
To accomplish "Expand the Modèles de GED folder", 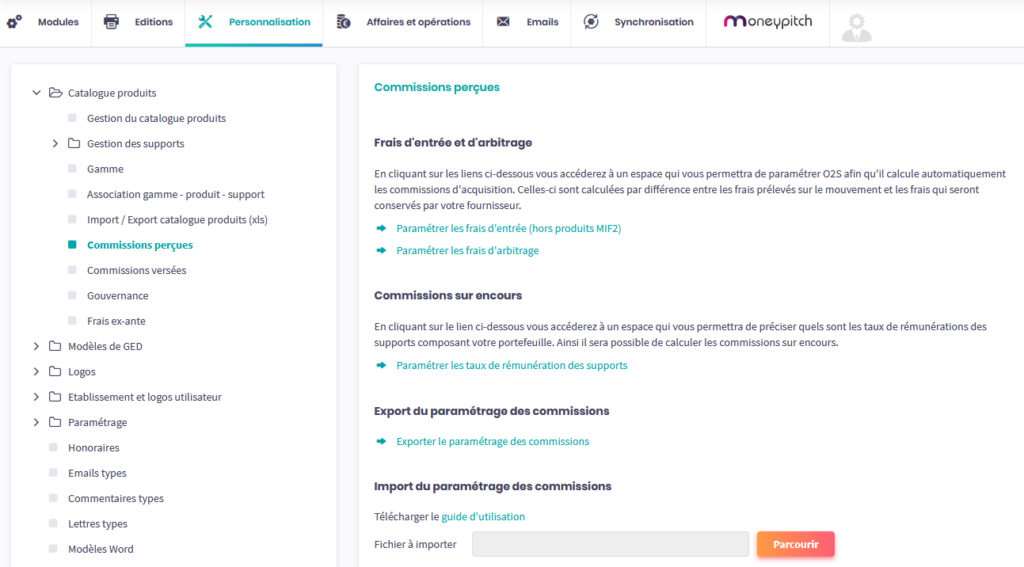I will [37, 347].
